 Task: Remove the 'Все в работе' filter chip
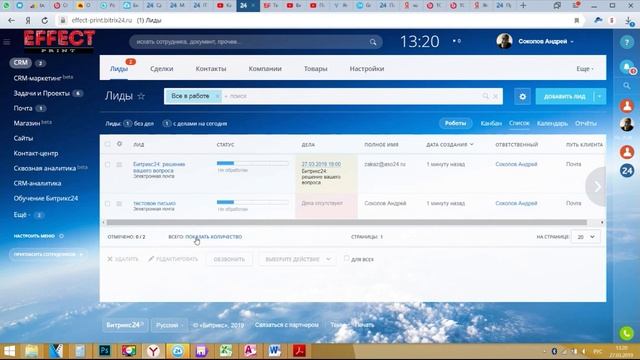[x=217, y=96]
